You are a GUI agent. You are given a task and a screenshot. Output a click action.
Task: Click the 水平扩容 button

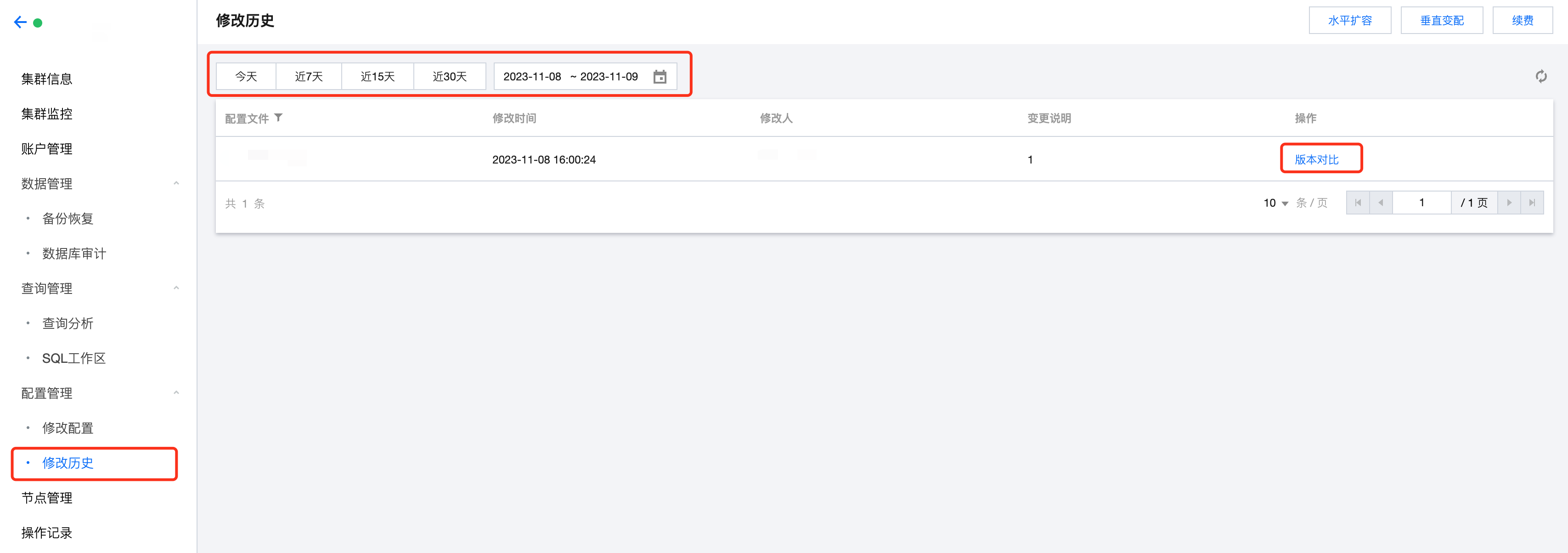coord(1349,21)
